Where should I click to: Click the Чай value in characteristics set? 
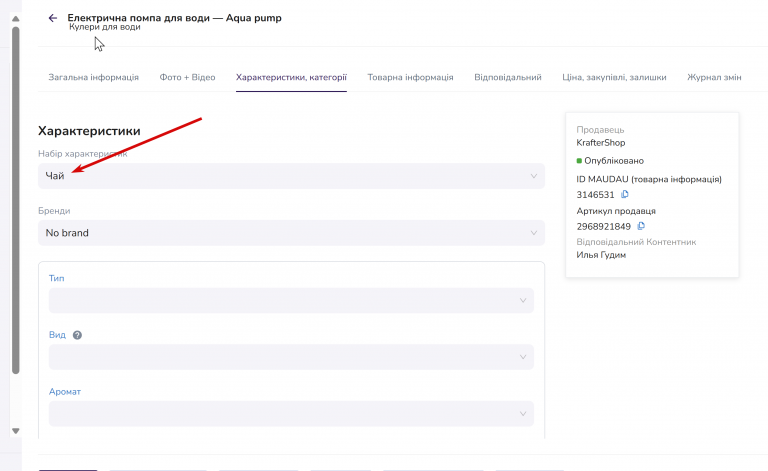coord(55,176)
